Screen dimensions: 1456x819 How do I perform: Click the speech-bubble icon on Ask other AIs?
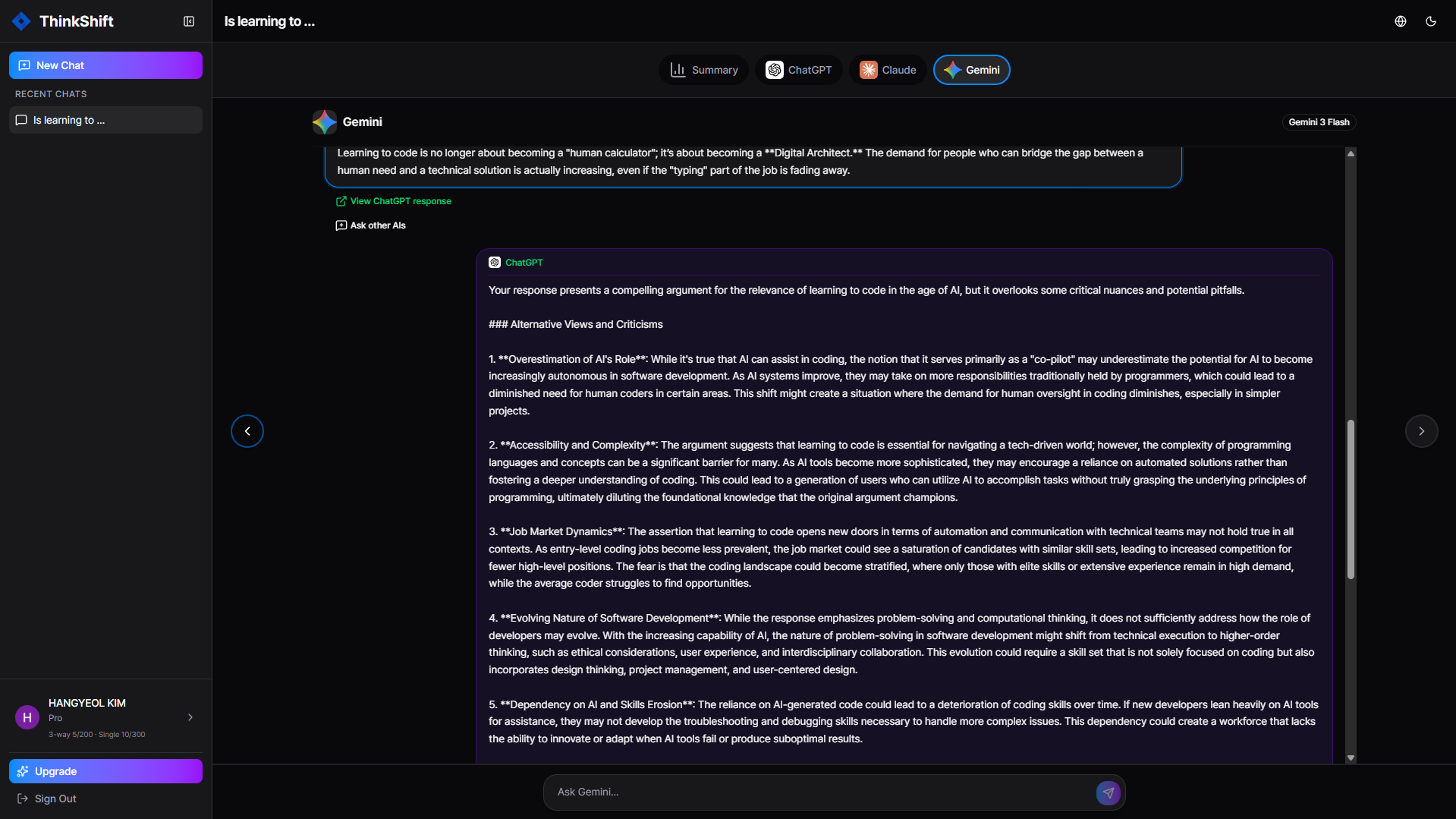341,225
